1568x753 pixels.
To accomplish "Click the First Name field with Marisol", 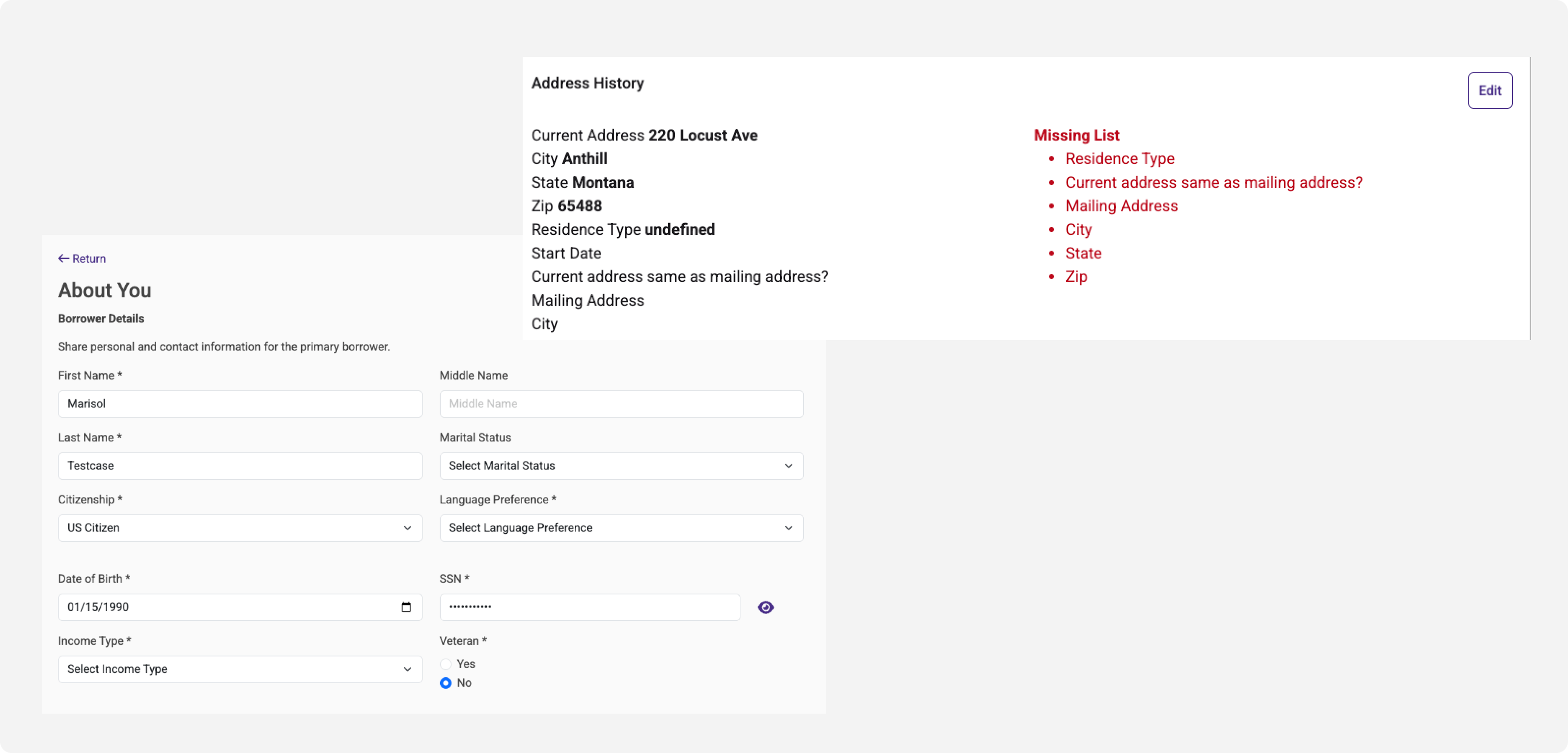I will click(x=240, y=404).
